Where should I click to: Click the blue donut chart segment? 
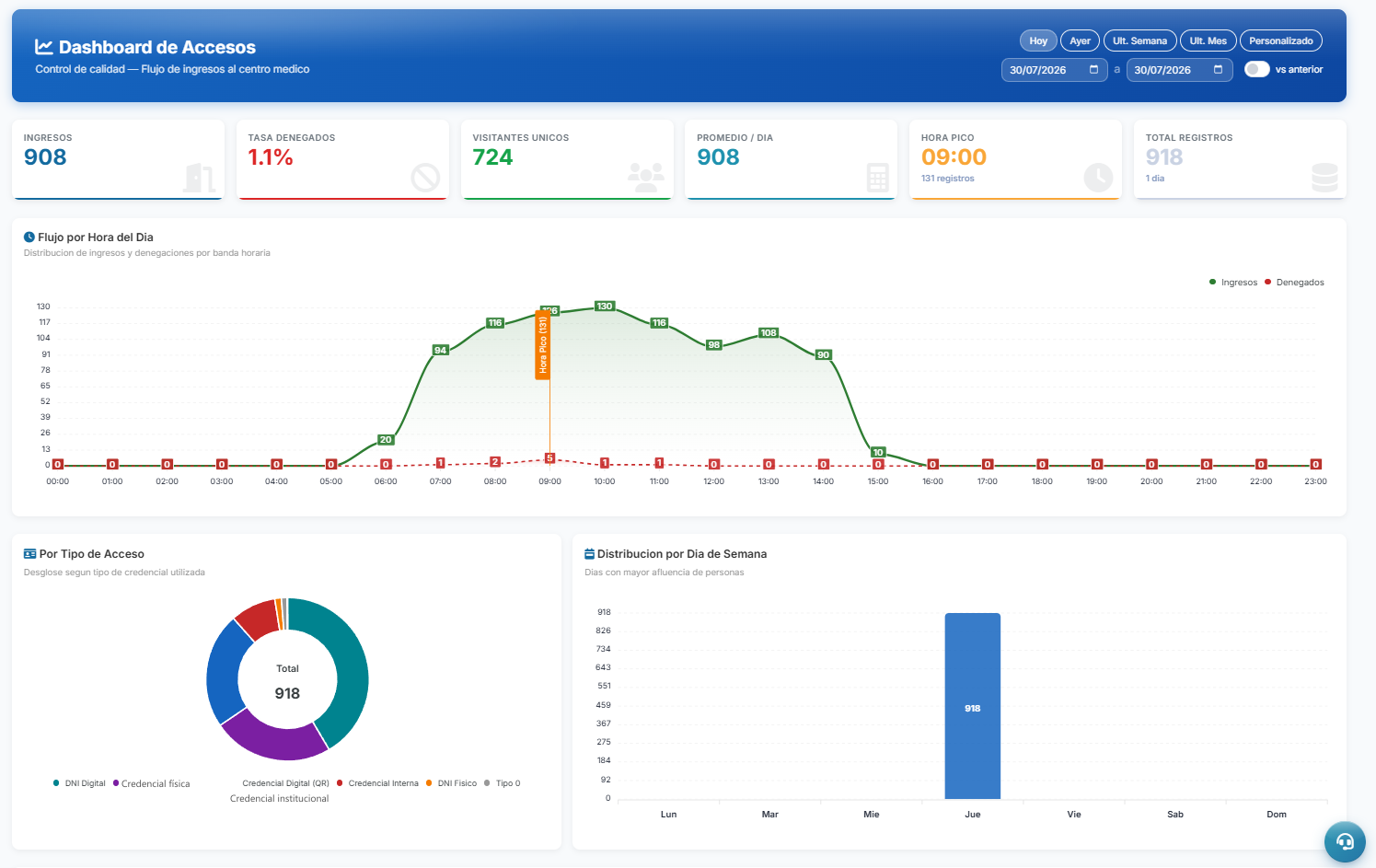tap(223, 672)
